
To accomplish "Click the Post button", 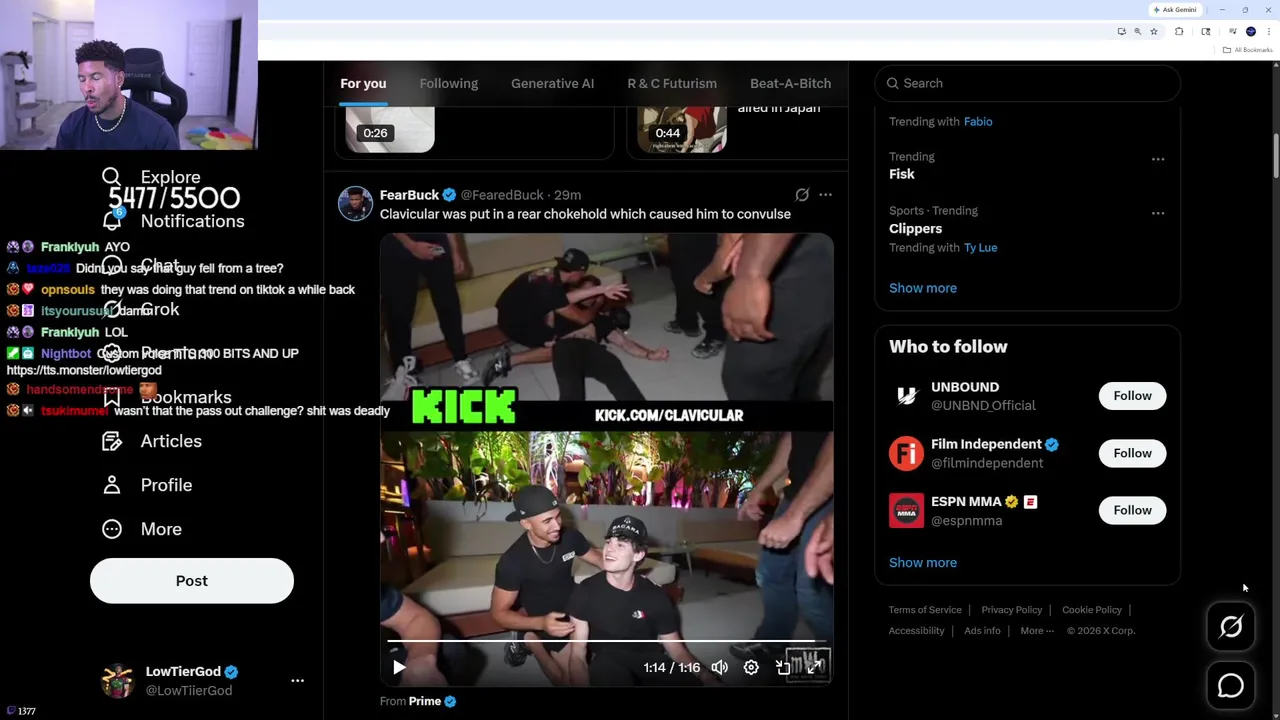I will pyautogui.click(x=192, y=581).
